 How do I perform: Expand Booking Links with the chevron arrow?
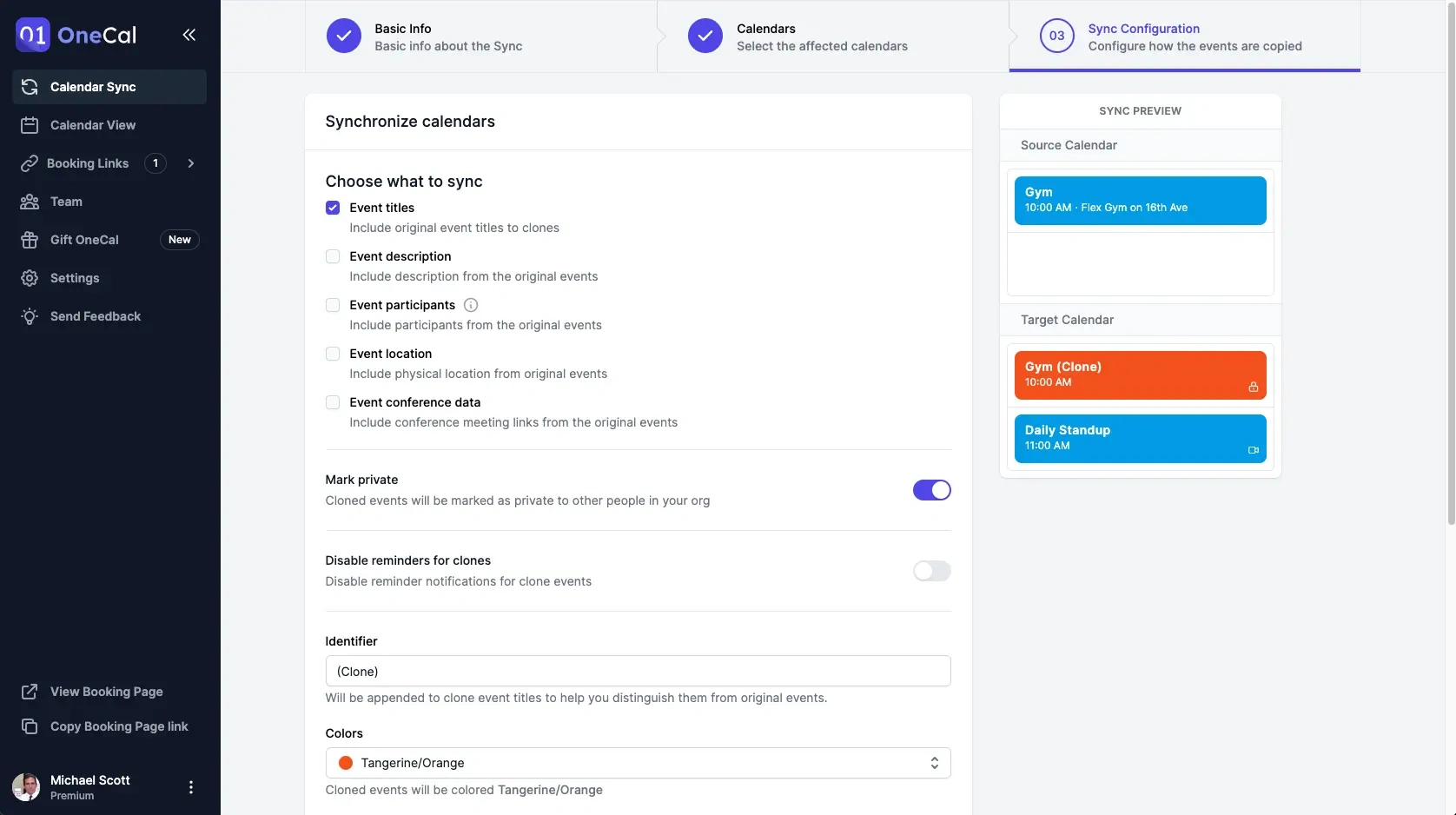click(190, 163)
